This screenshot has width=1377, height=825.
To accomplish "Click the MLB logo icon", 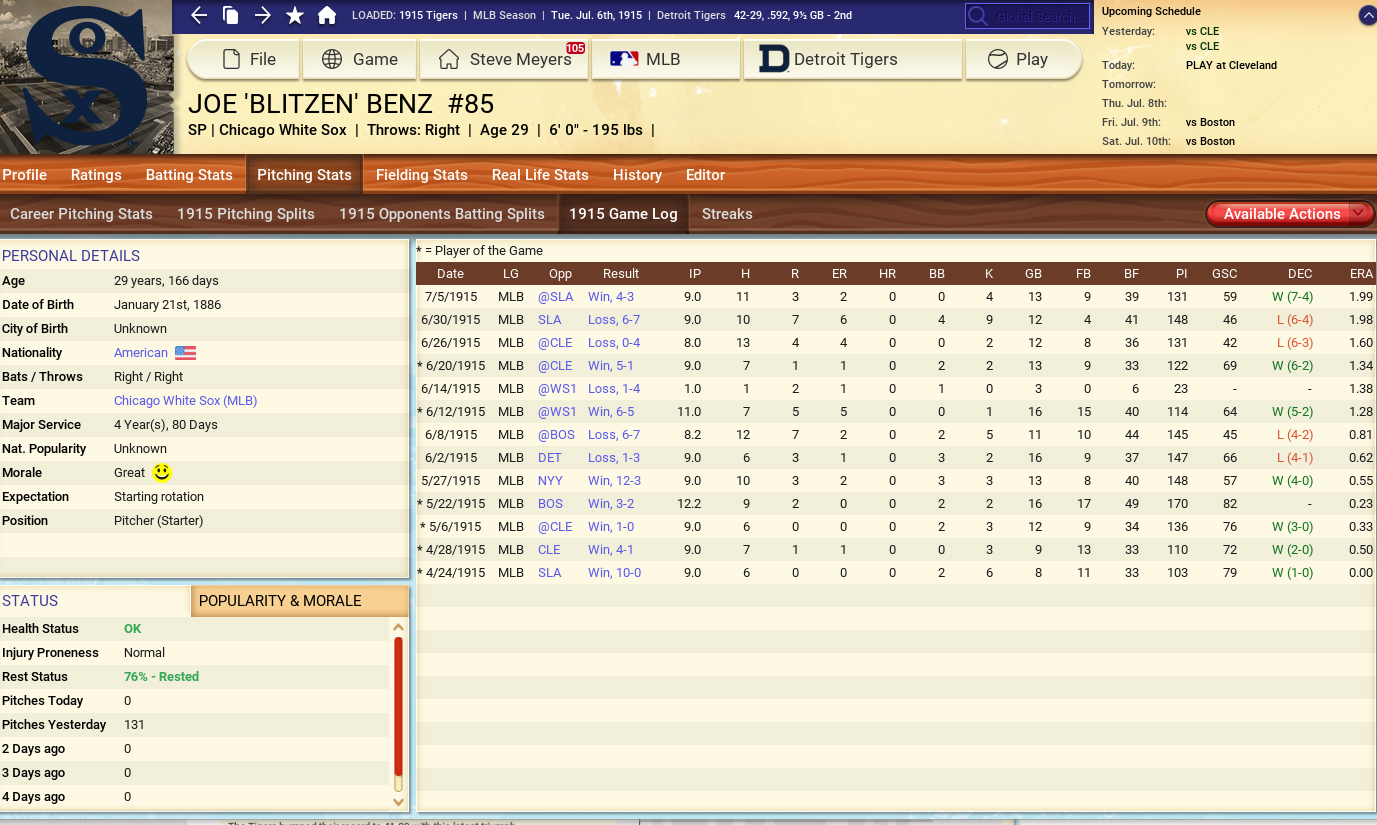I will coord(624,60).
